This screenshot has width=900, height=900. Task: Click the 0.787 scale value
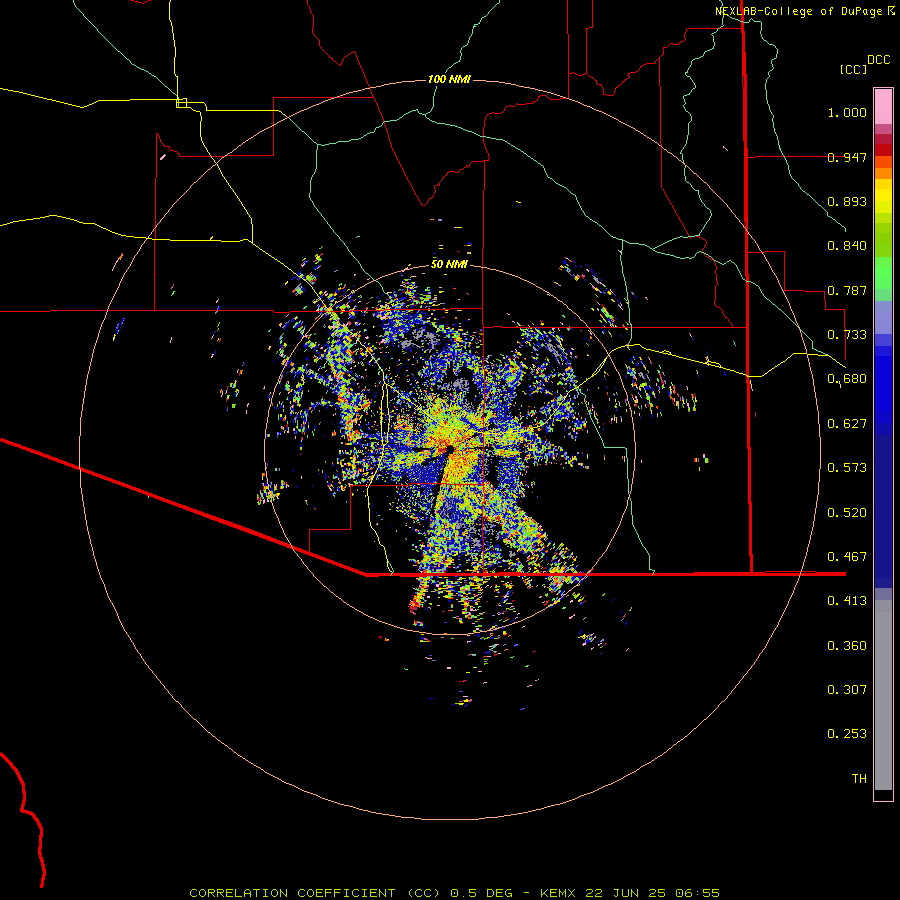coord(847,290)
